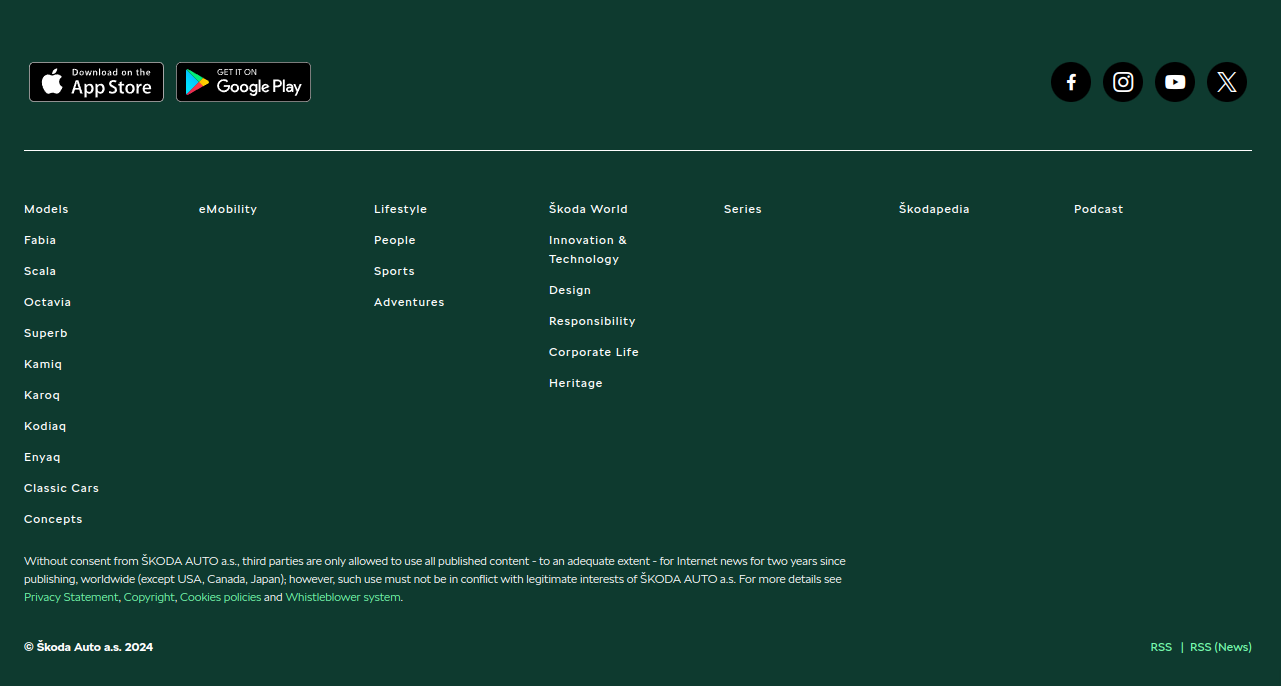
Task: Open the Classic Cars link
Action: click(61, 488)
